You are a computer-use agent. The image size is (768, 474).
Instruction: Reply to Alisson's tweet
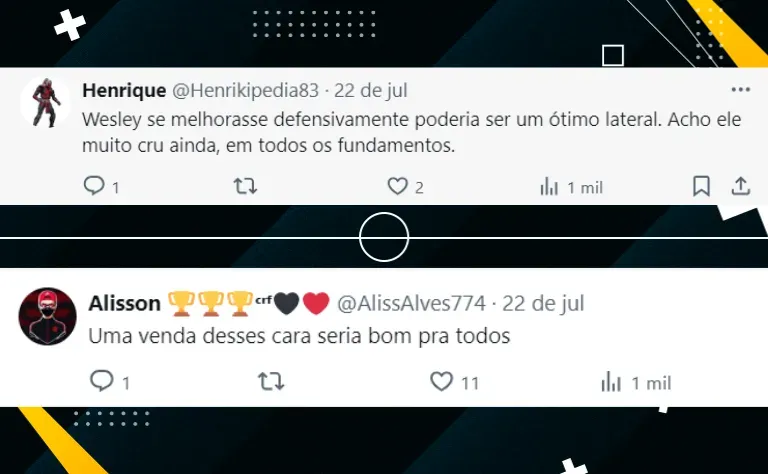tap(102, 381)
